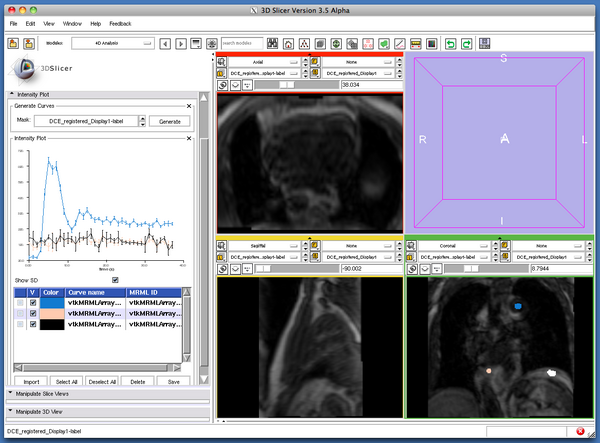Image resolution: width=600 pixels, height=443 pixels.
Task: Click the peach color swatch in curve table
Action: 51,314
